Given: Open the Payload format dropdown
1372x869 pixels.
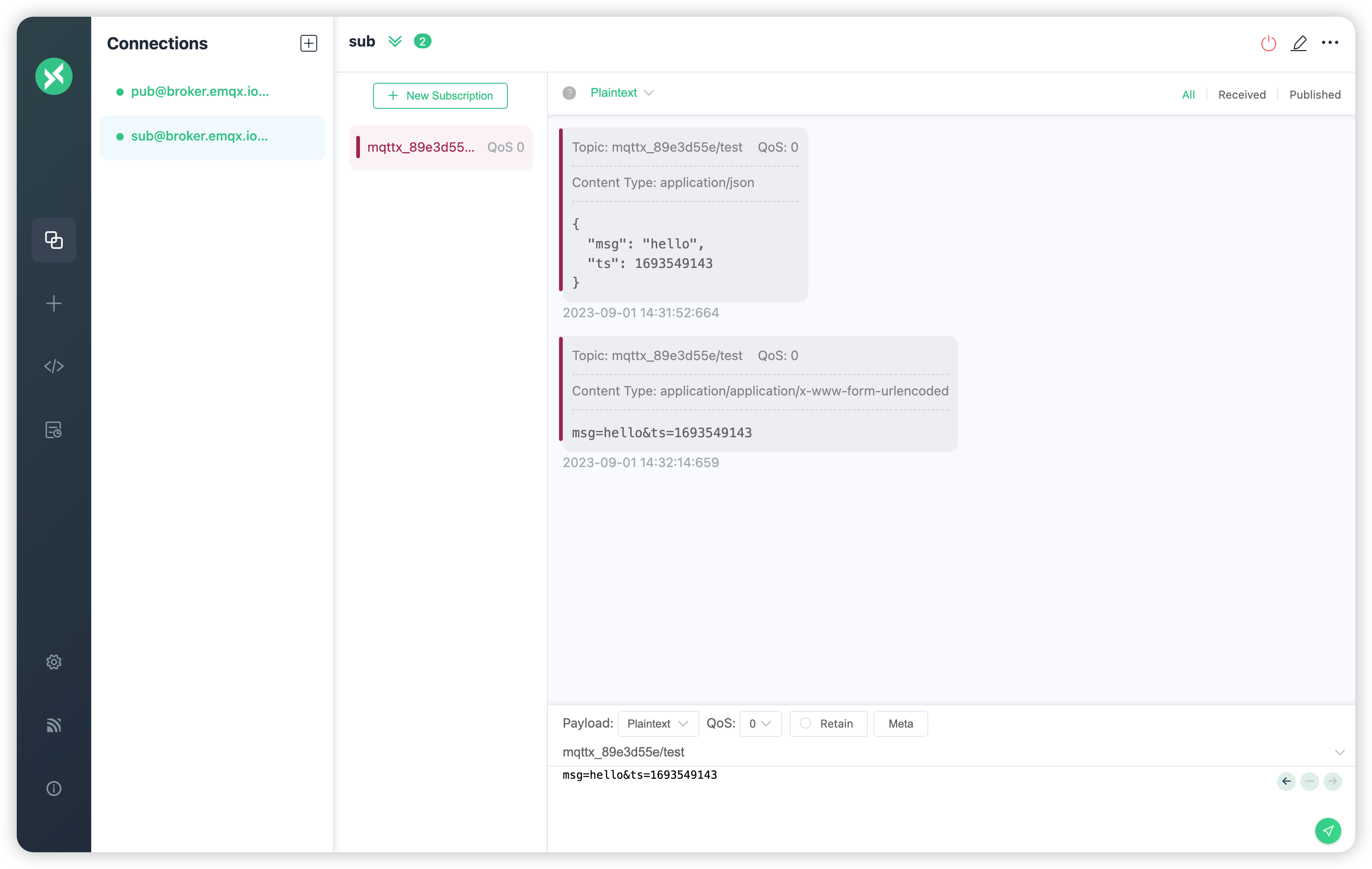Looking at the screenshot, I should point(658,723).
